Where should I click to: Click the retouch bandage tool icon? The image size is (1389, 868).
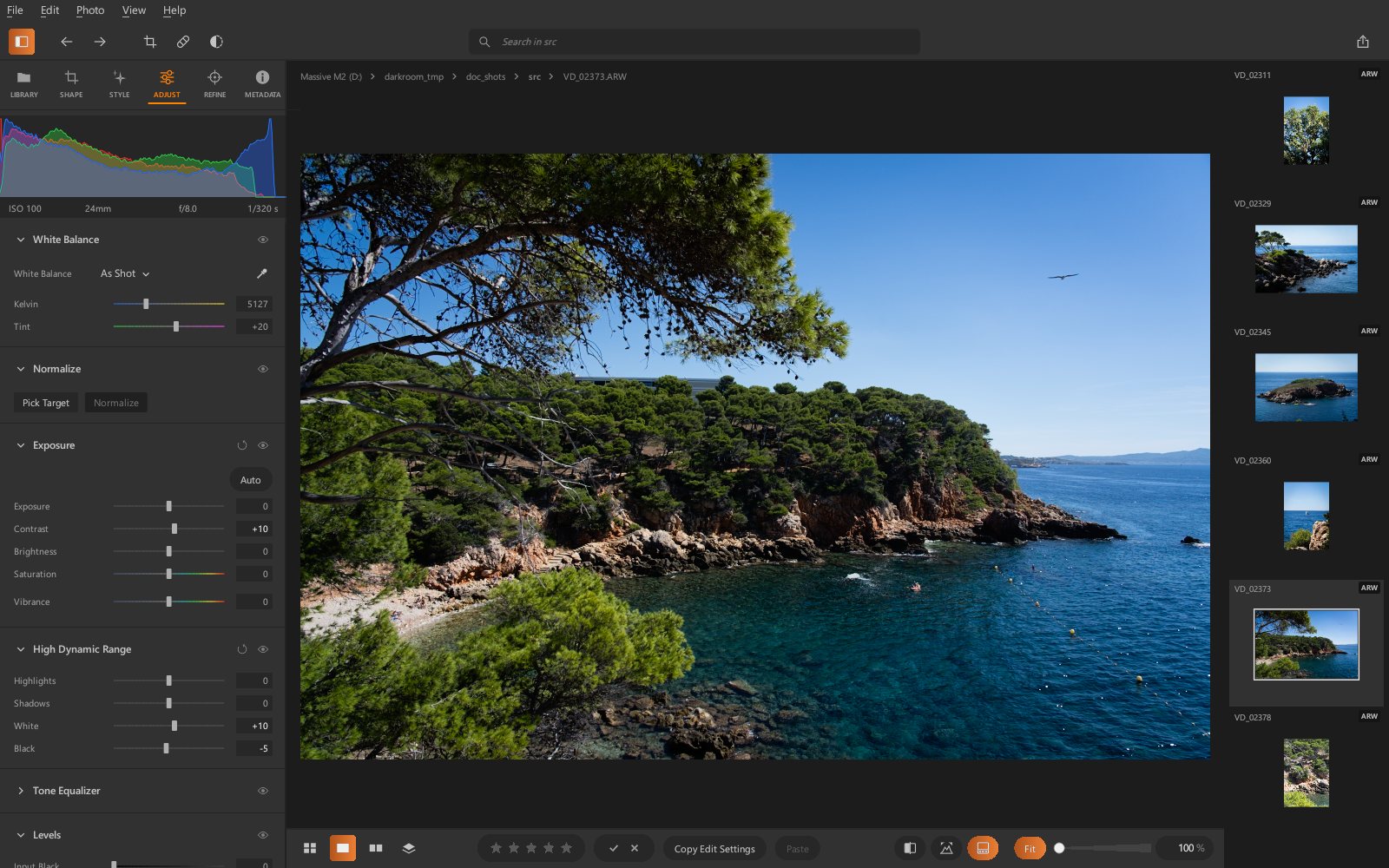pos(183,42)
